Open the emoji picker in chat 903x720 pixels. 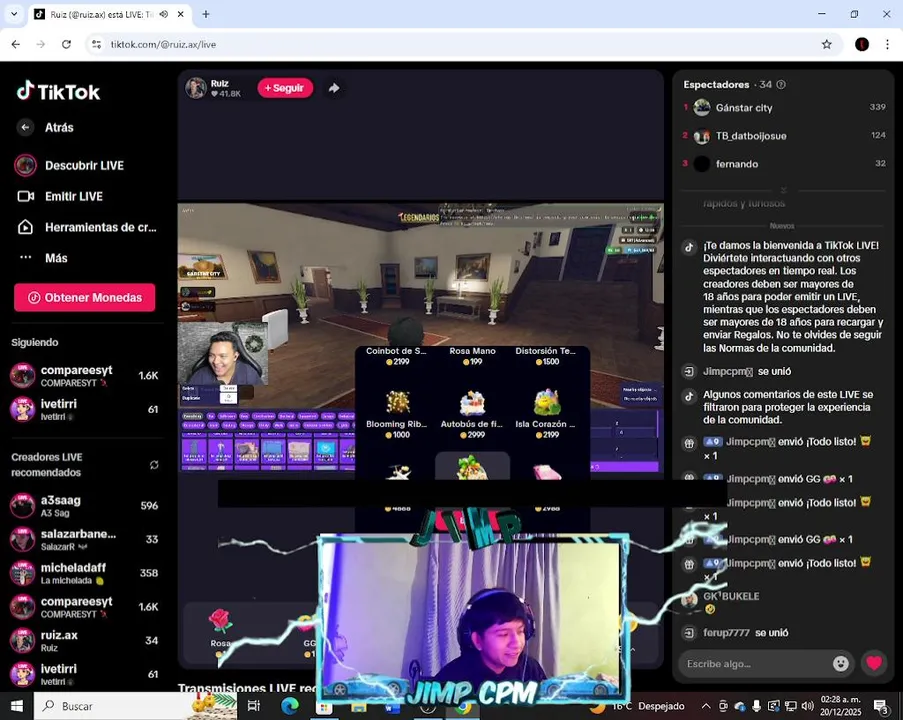[x=841, y=664]
